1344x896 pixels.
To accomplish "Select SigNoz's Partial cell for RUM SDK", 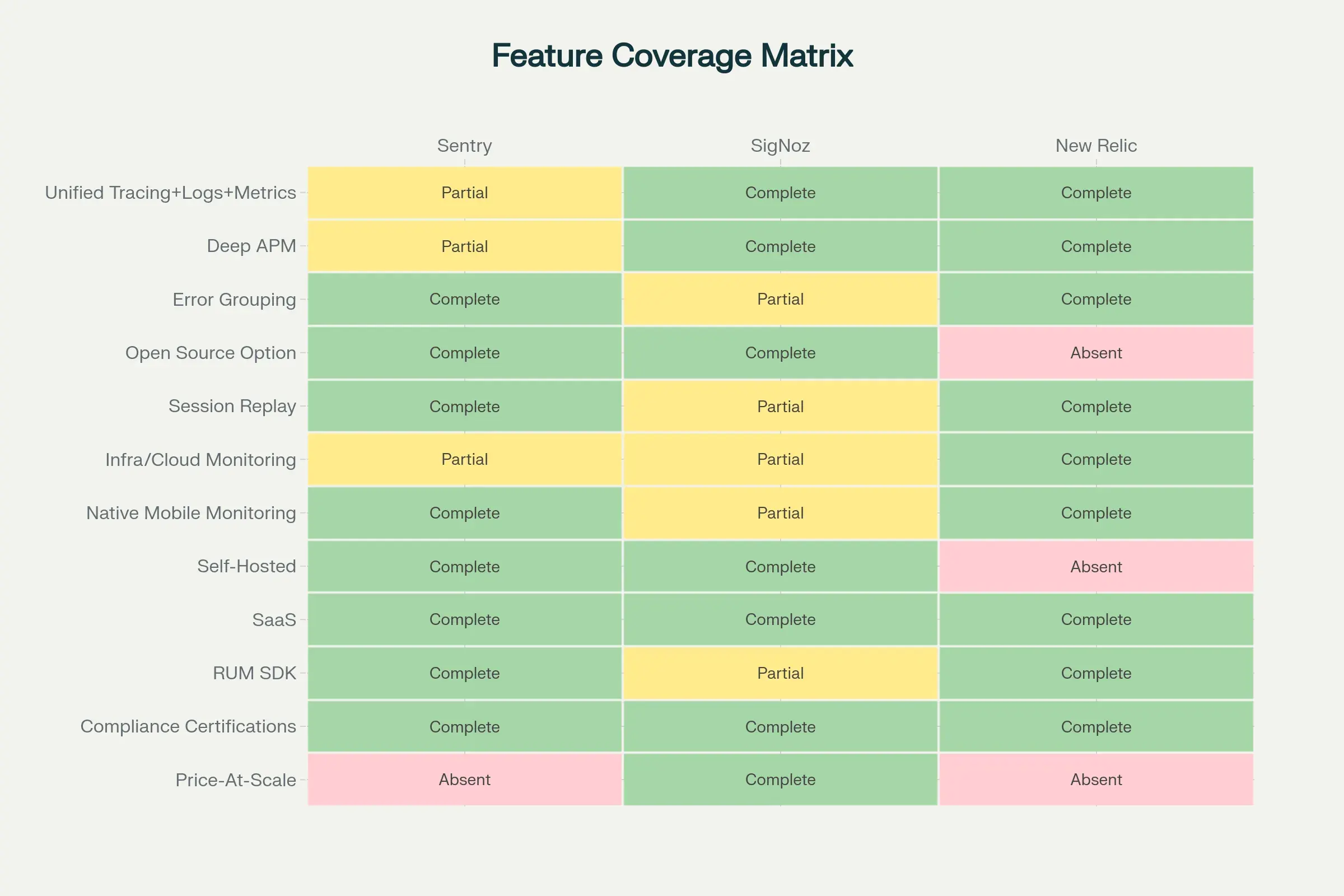I will [x=780, y=673].
